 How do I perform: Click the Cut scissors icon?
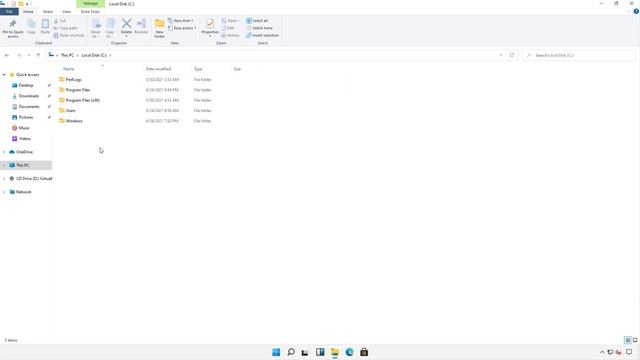(56, 20)
